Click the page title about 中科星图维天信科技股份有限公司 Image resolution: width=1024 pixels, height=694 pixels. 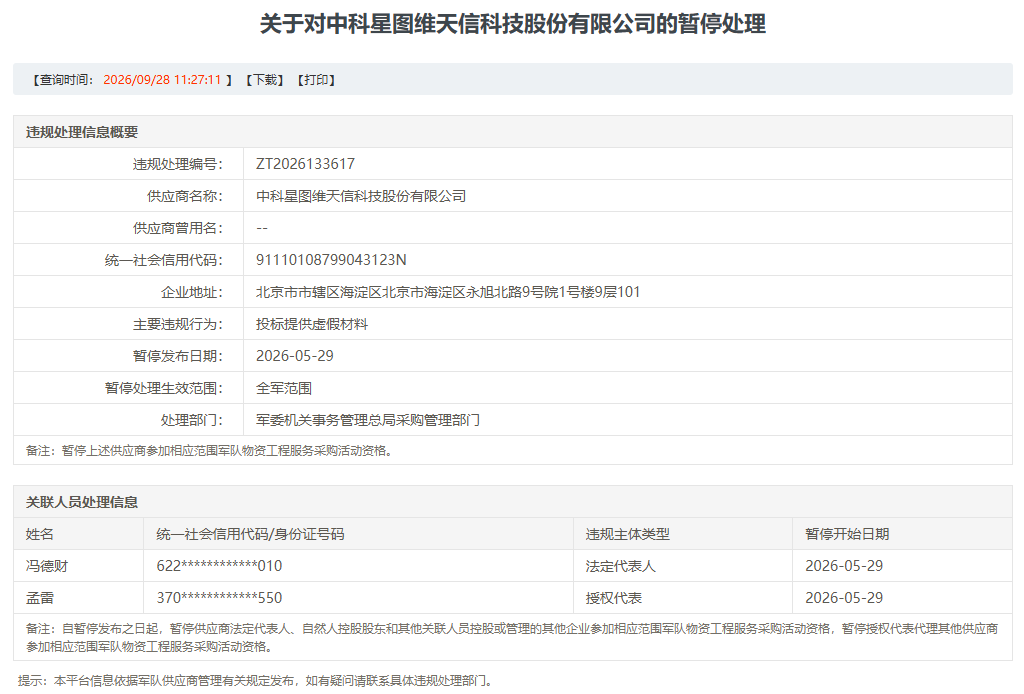coord(513,24)
